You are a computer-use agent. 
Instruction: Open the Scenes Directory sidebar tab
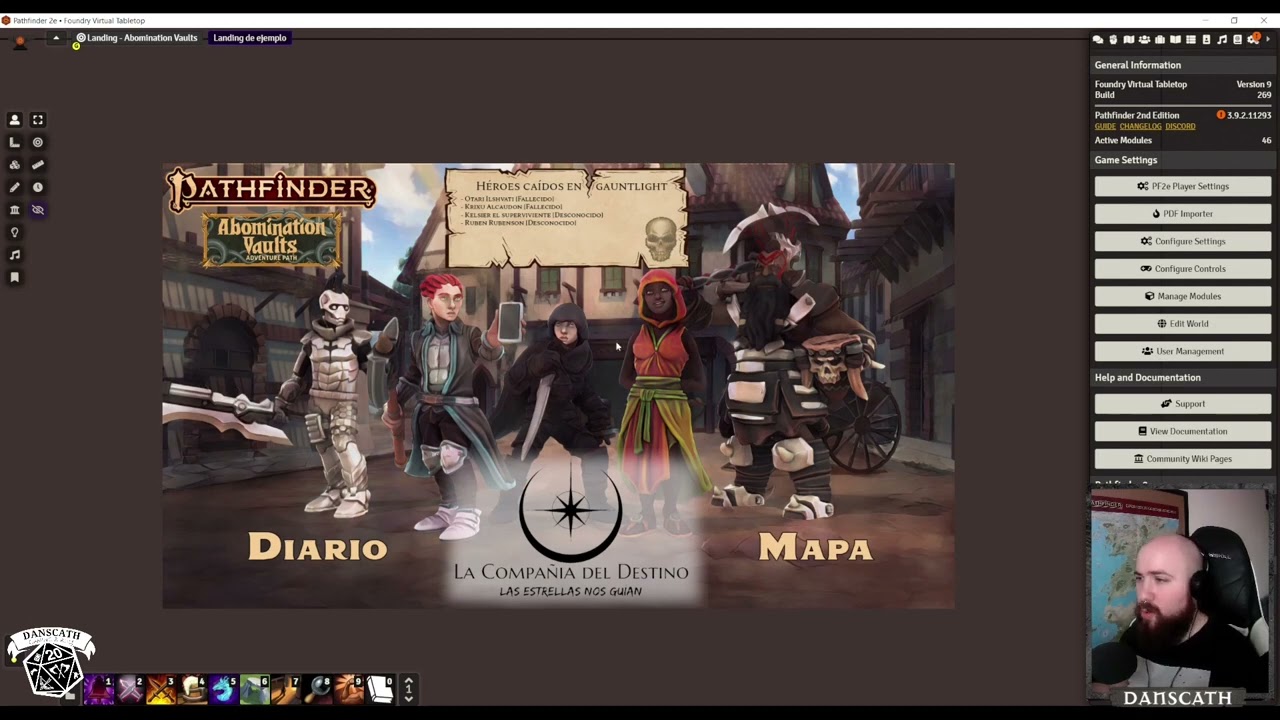pyautogui.click(x=1129, y=39)
